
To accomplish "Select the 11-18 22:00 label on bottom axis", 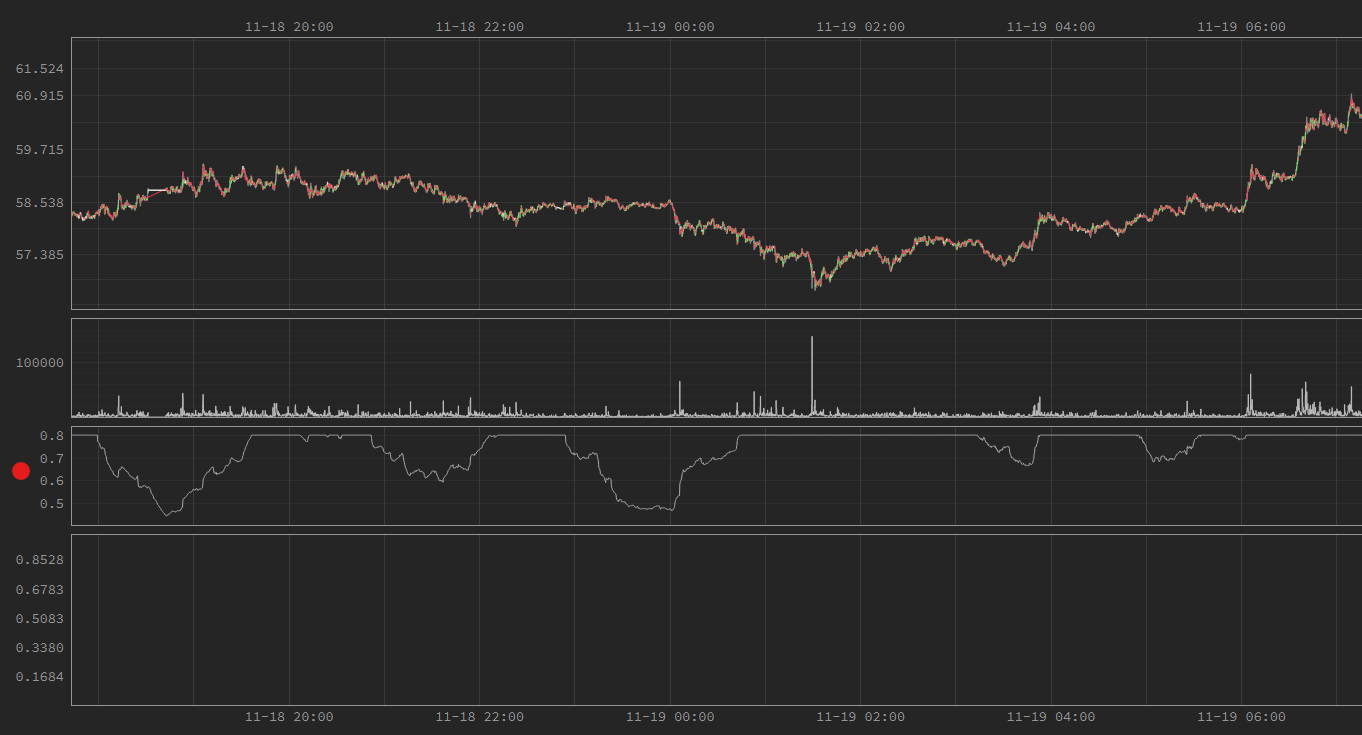I will point(479,717).
